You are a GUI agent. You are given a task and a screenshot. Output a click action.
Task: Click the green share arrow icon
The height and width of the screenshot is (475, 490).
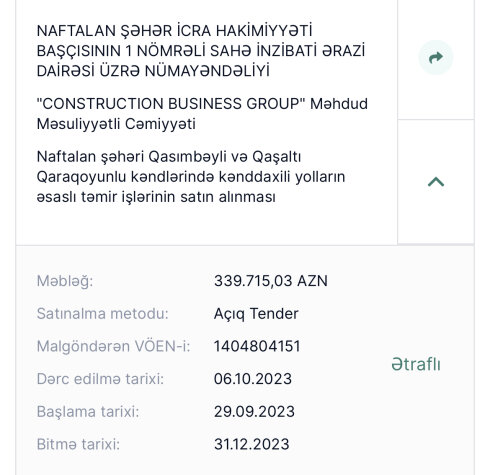tap(436, 57)
